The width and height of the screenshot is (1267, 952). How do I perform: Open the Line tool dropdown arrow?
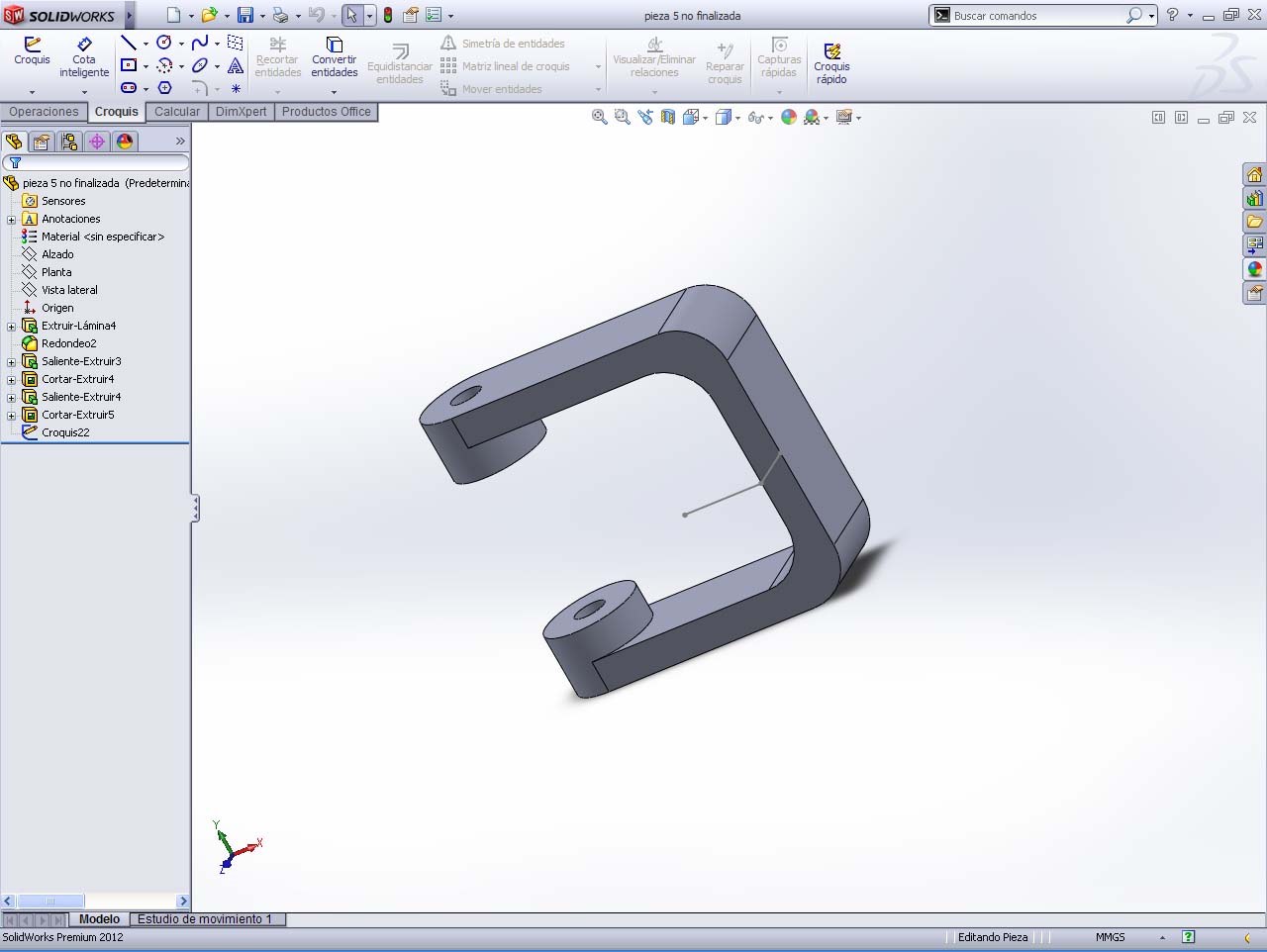tap(146, 44)
